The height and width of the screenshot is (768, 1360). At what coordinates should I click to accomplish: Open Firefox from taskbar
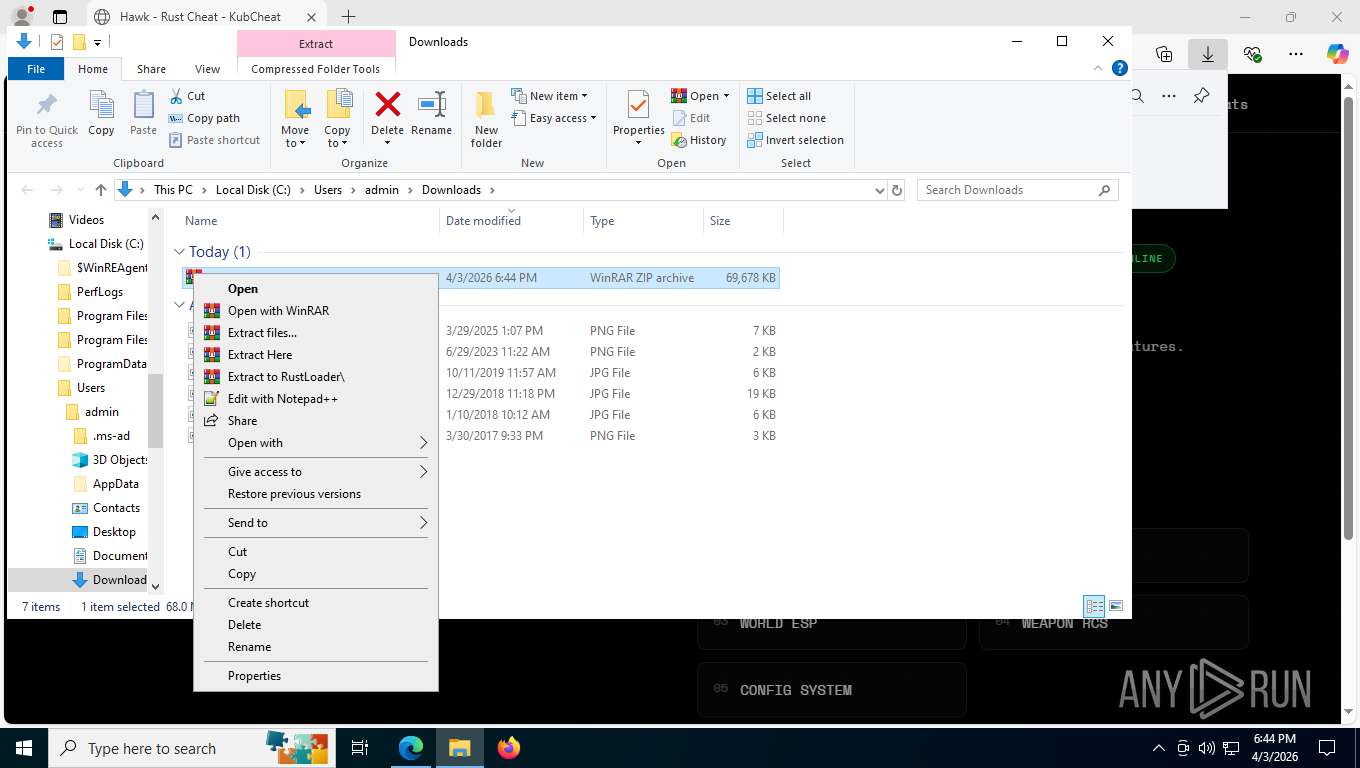pos(509,748)
